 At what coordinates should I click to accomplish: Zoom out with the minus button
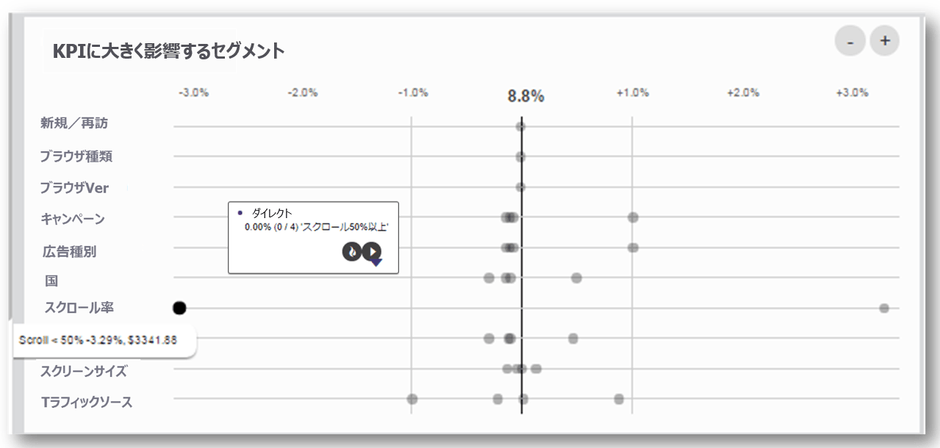click(849, 42)
